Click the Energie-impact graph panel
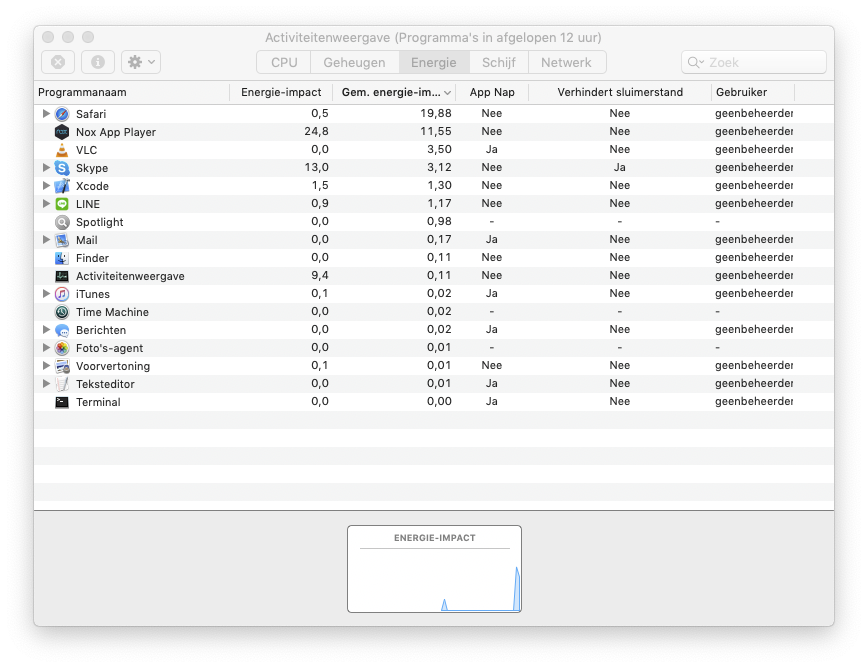868x668 pixels. click(435, 569)
